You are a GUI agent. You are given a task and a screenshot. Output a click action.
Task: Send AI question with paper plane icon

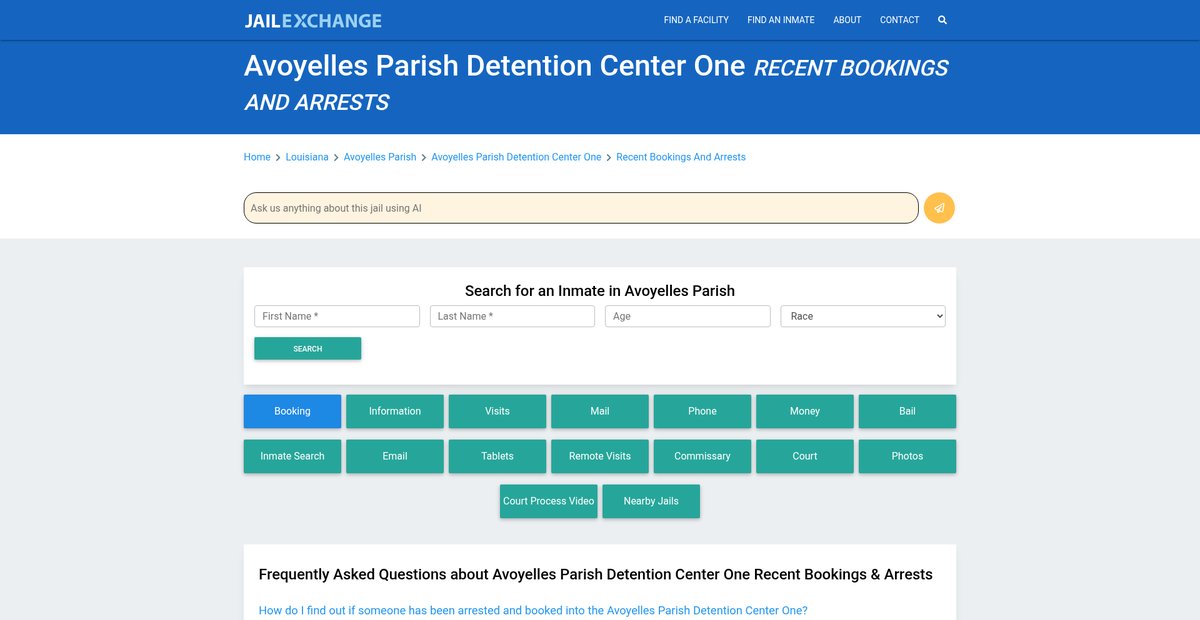pyautogui.click(x=939, y=208)
